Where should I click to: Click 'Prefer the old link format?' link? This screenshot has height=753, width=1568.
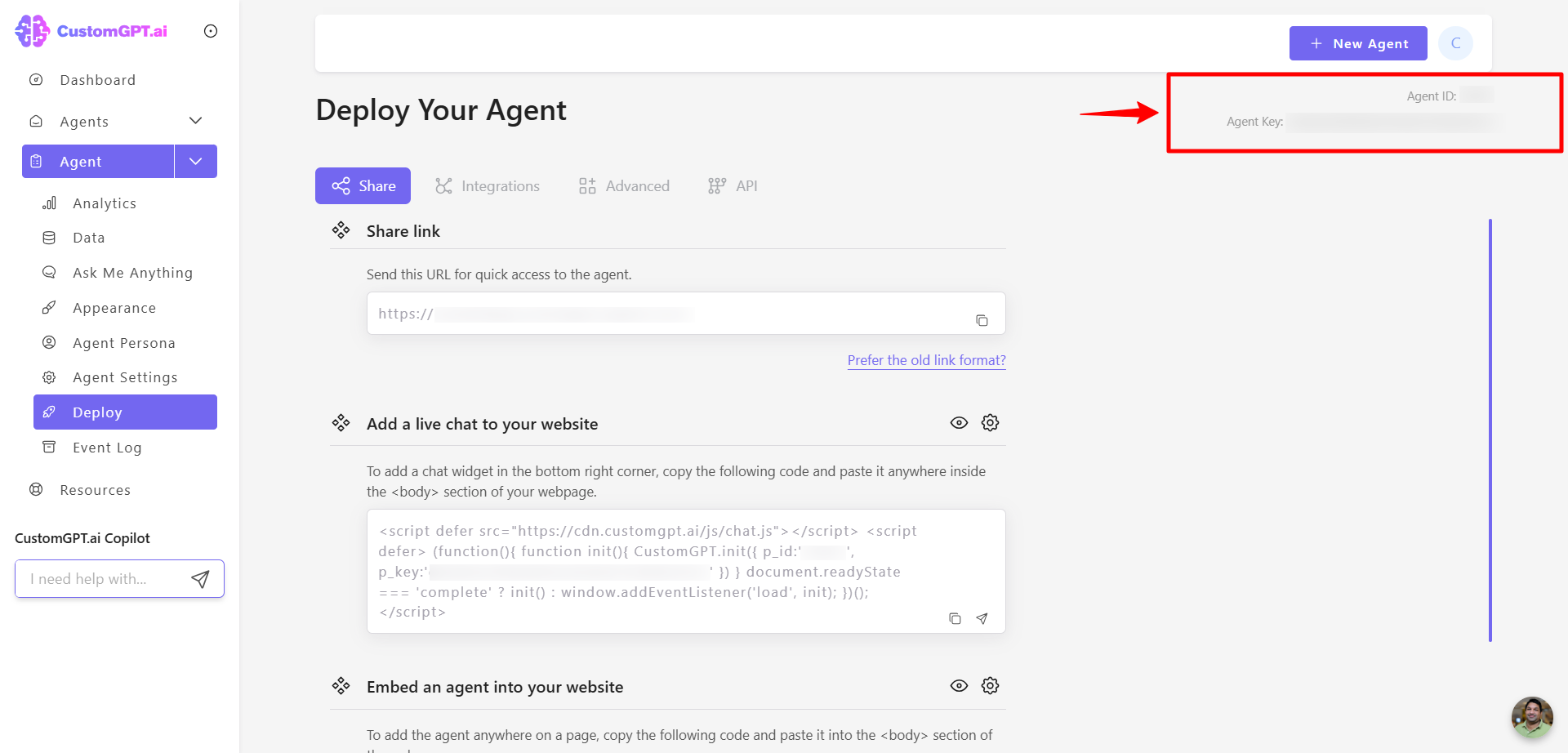coord(926,360)
